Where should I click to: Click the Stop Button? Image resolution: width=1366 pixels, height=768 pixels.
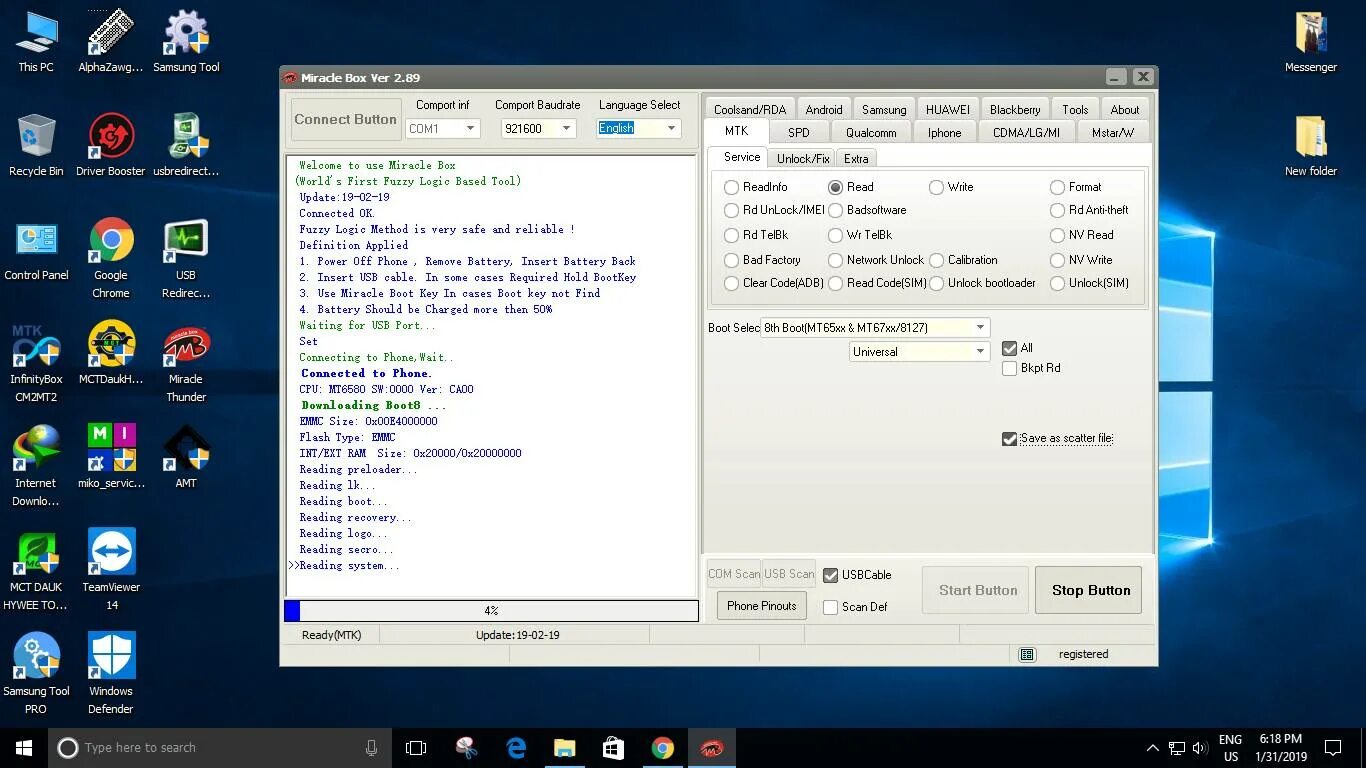pyautogui.click(x=1091, y=590)
